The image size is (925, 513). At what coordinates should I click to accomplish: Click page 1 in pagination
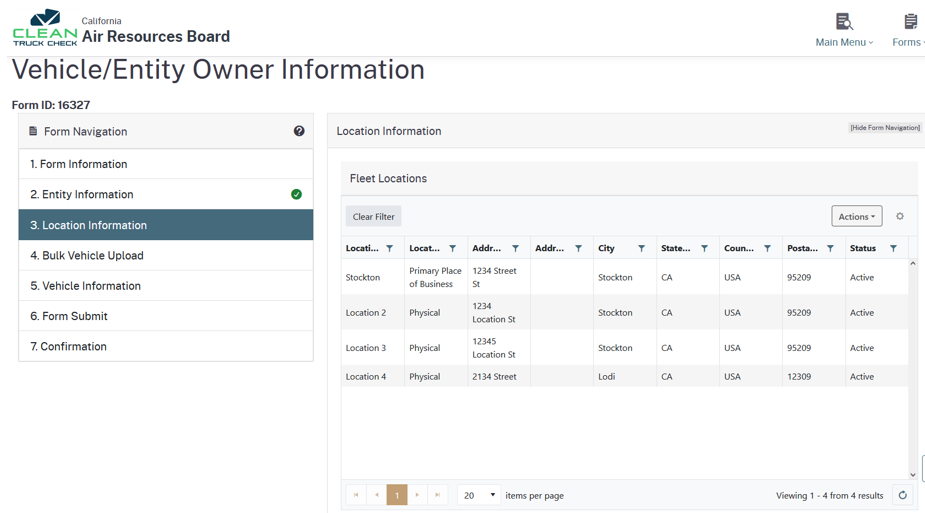tap(397, 495)
